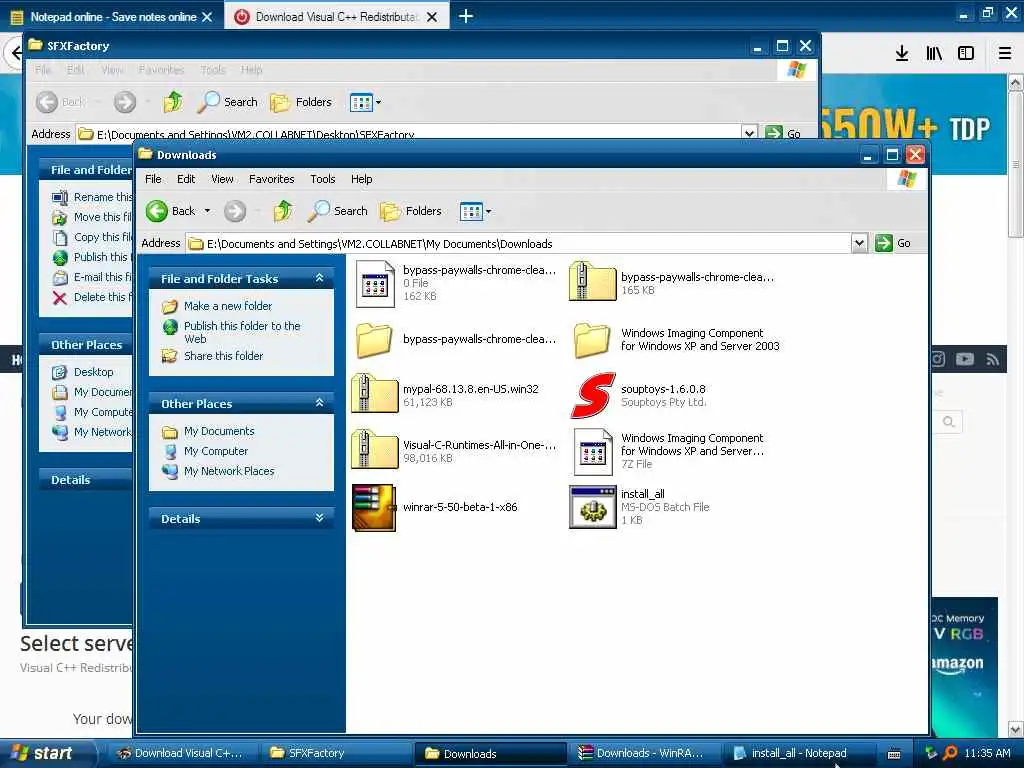Screen dimensions: 1024x768
Task: Click Windows start button
Action: [x=43, y=753]
